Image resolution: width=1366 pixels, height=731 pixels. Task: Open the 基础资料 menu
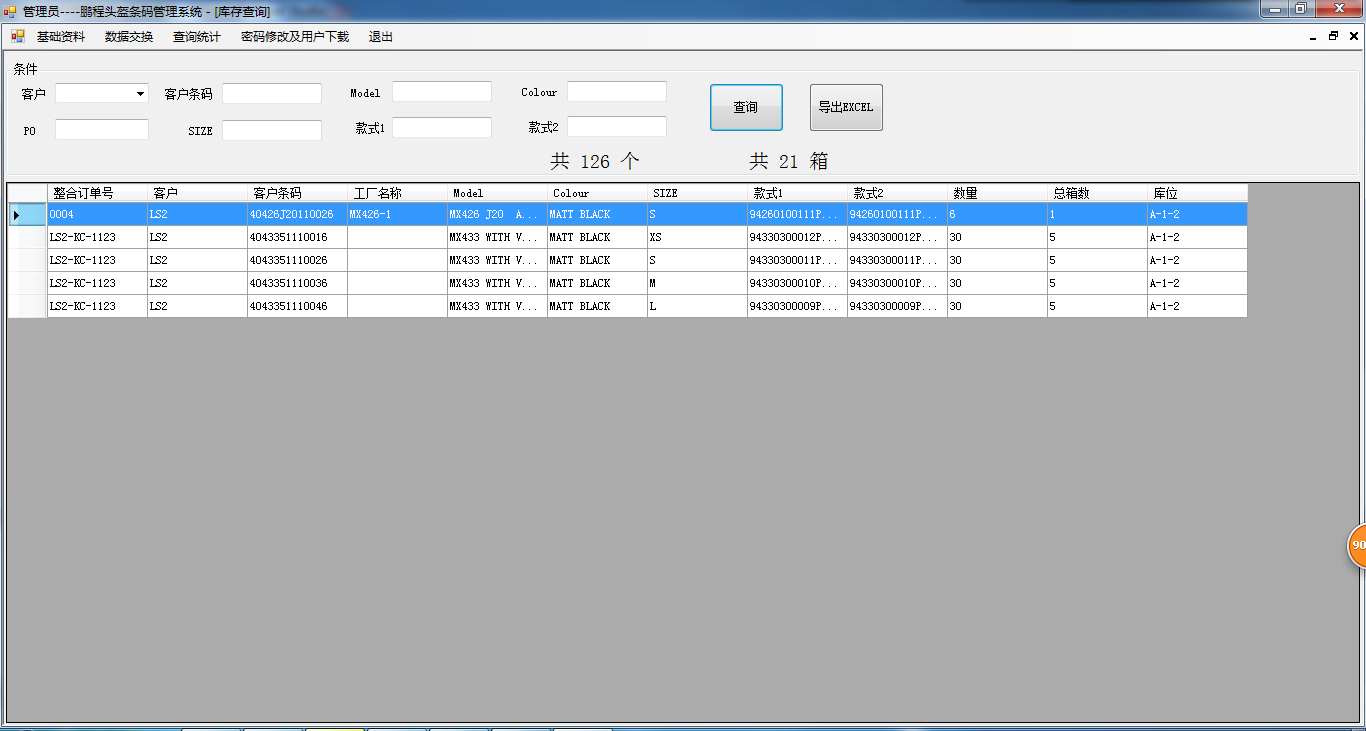61,37
